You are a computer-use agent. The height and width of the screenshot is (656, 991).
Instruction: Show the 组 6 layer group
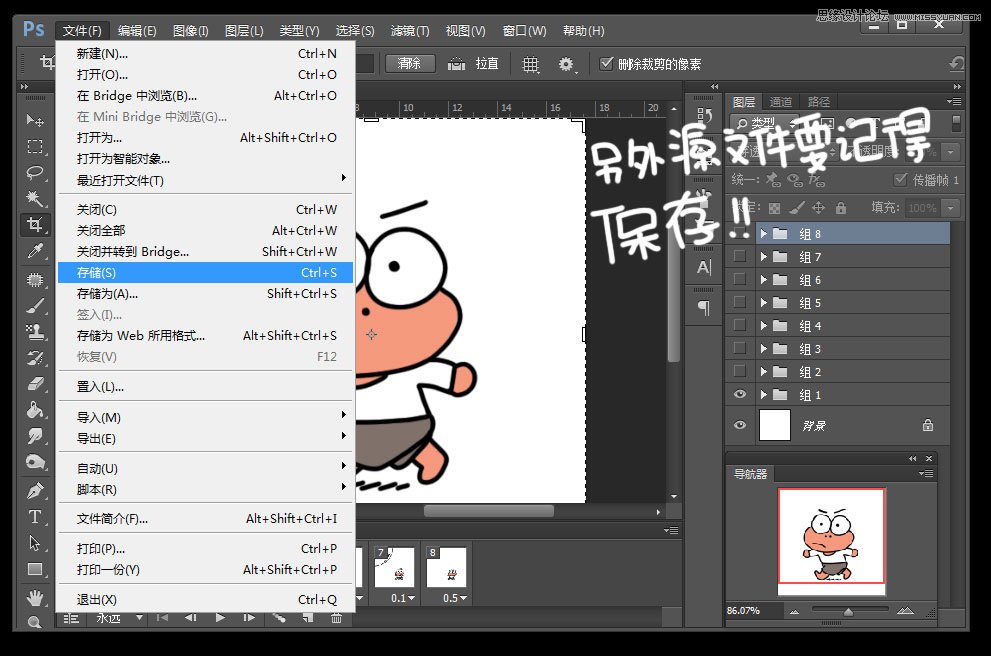(739, 279)
